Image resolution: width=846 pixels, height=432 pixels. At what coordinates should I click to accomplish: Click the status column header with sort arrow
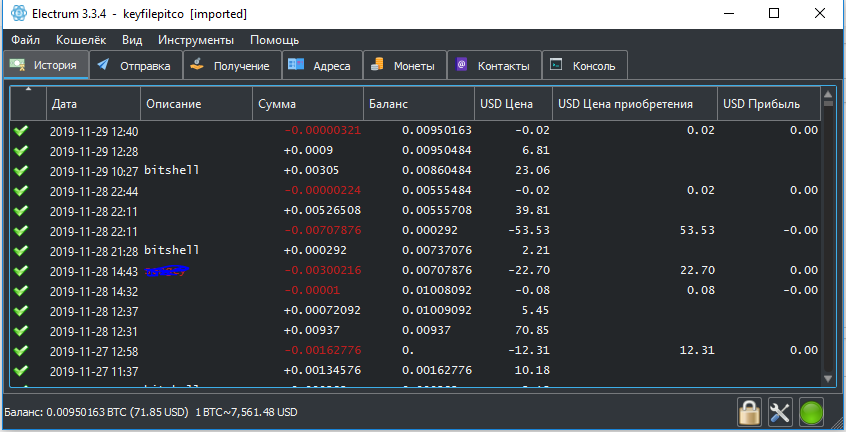click(x=28, y=104)
